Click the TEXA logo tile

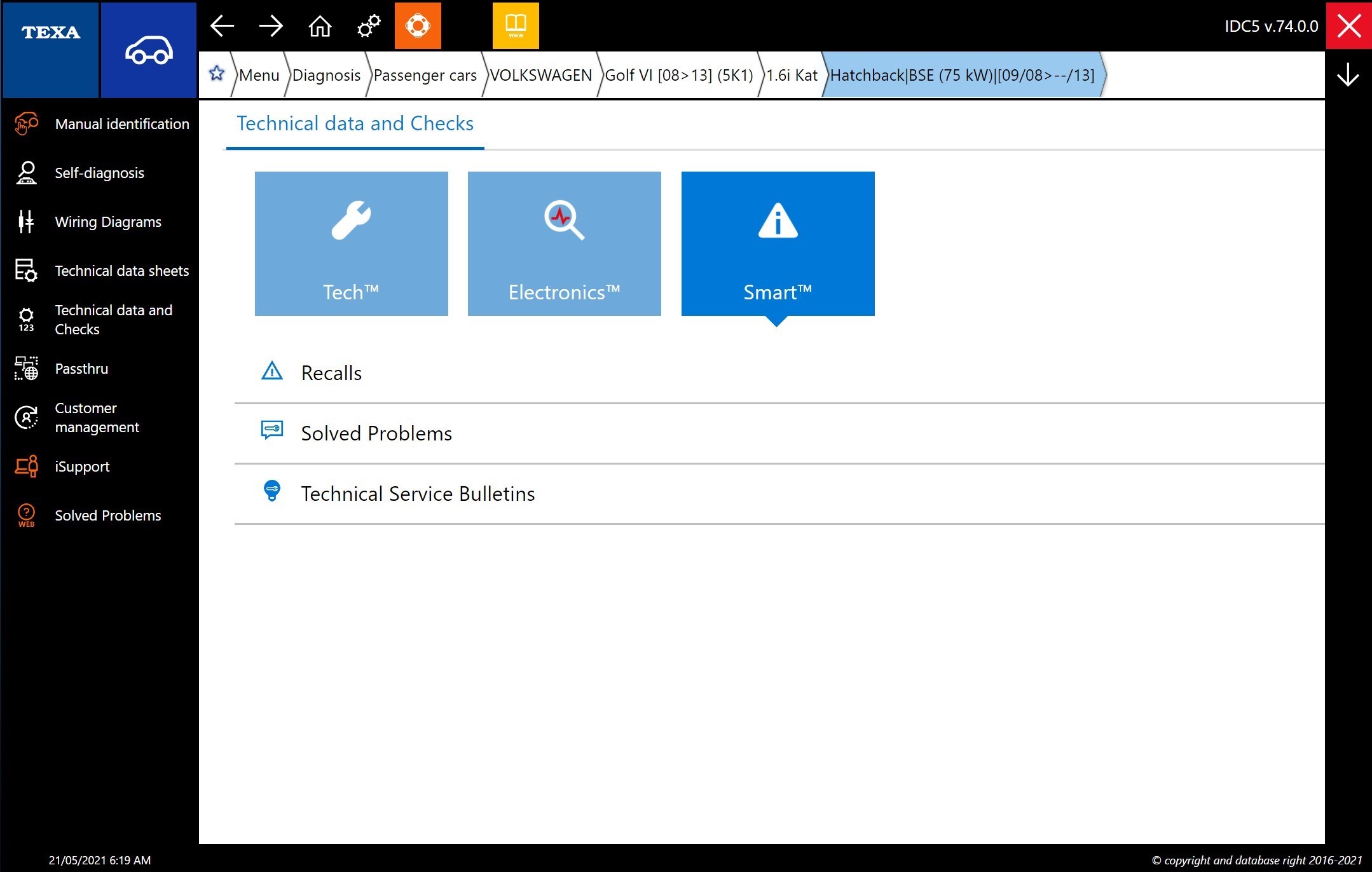pyautogui.click(x=51, y=50)
